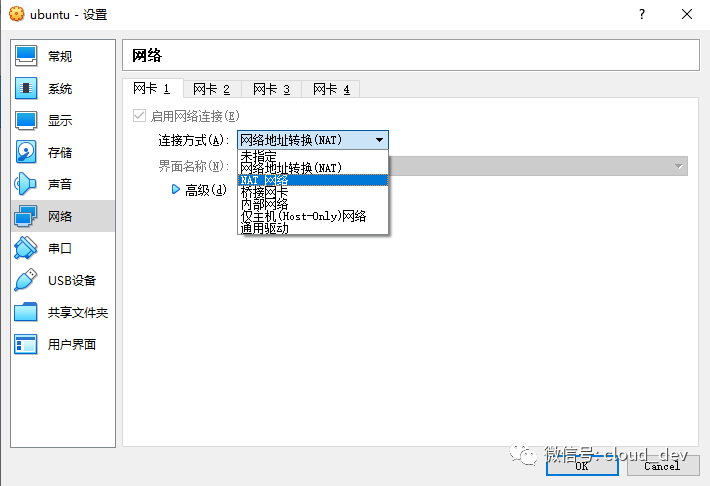Pick 内部网络 from the connection list
The image size is (710, 486).
pyautogui.click(x=264, y=204)
